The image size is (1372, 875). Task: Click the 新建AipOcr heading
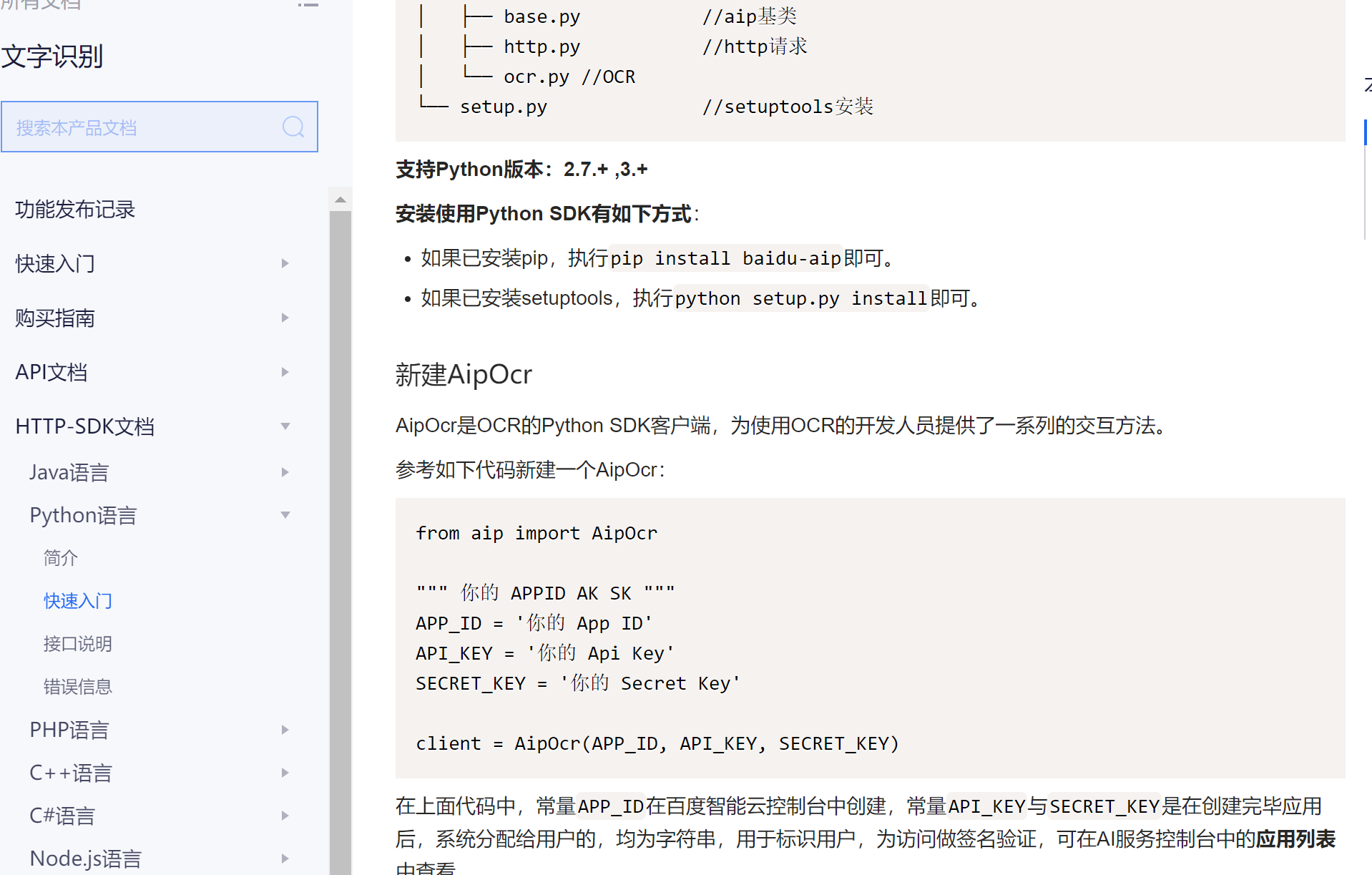pos(464,375)
